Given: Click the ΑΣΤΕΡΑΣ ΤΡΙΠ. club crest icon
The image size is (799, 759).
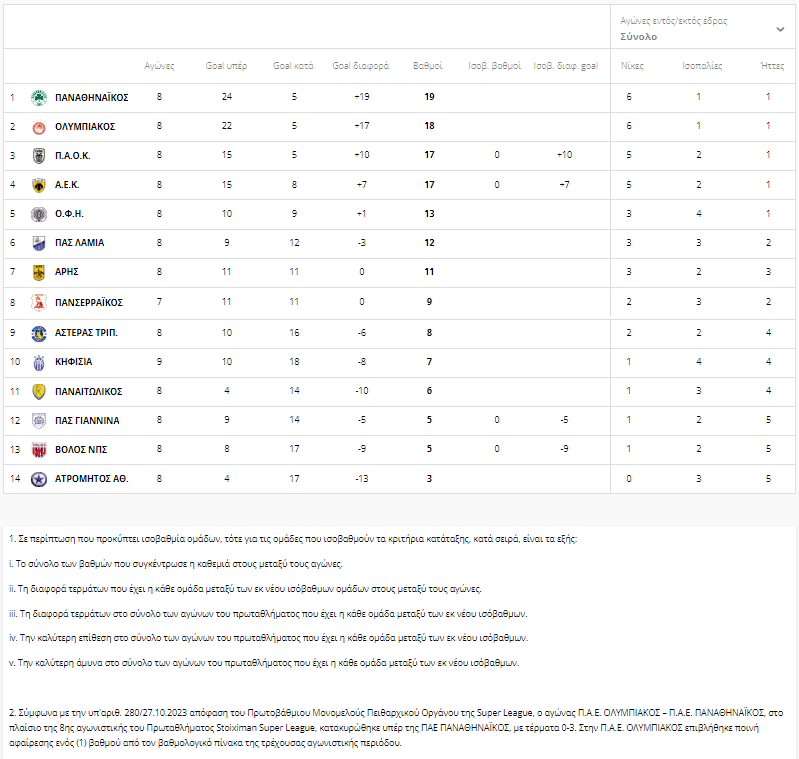Looking at the screenshot, I should click(39, 333).
